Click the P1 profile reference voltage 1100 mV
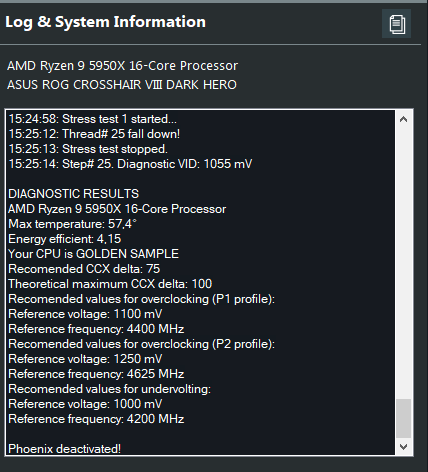Screen dimensions: 428x472 (85, 314)
